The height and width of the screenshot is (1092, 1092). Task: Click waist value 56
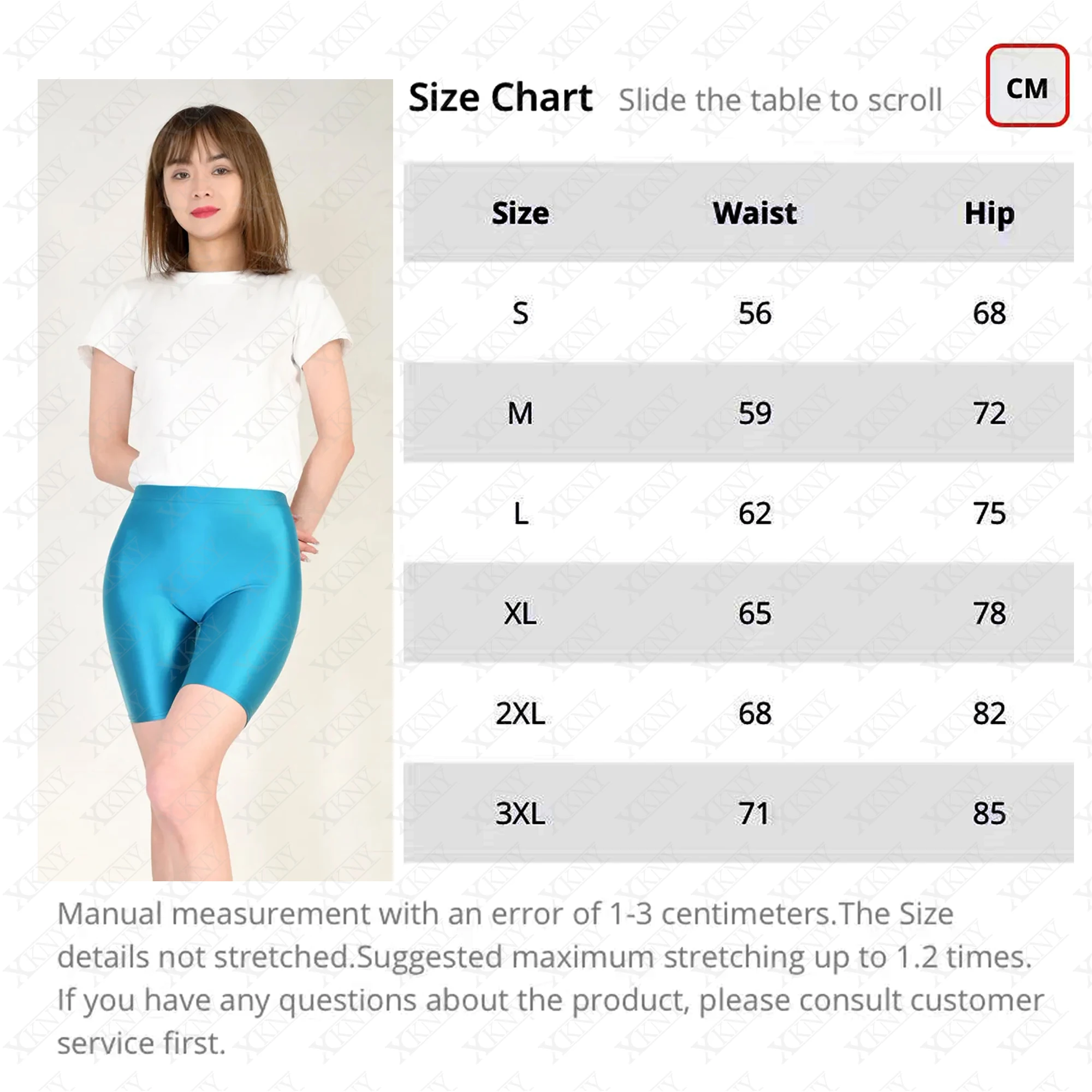pos(755,313)
